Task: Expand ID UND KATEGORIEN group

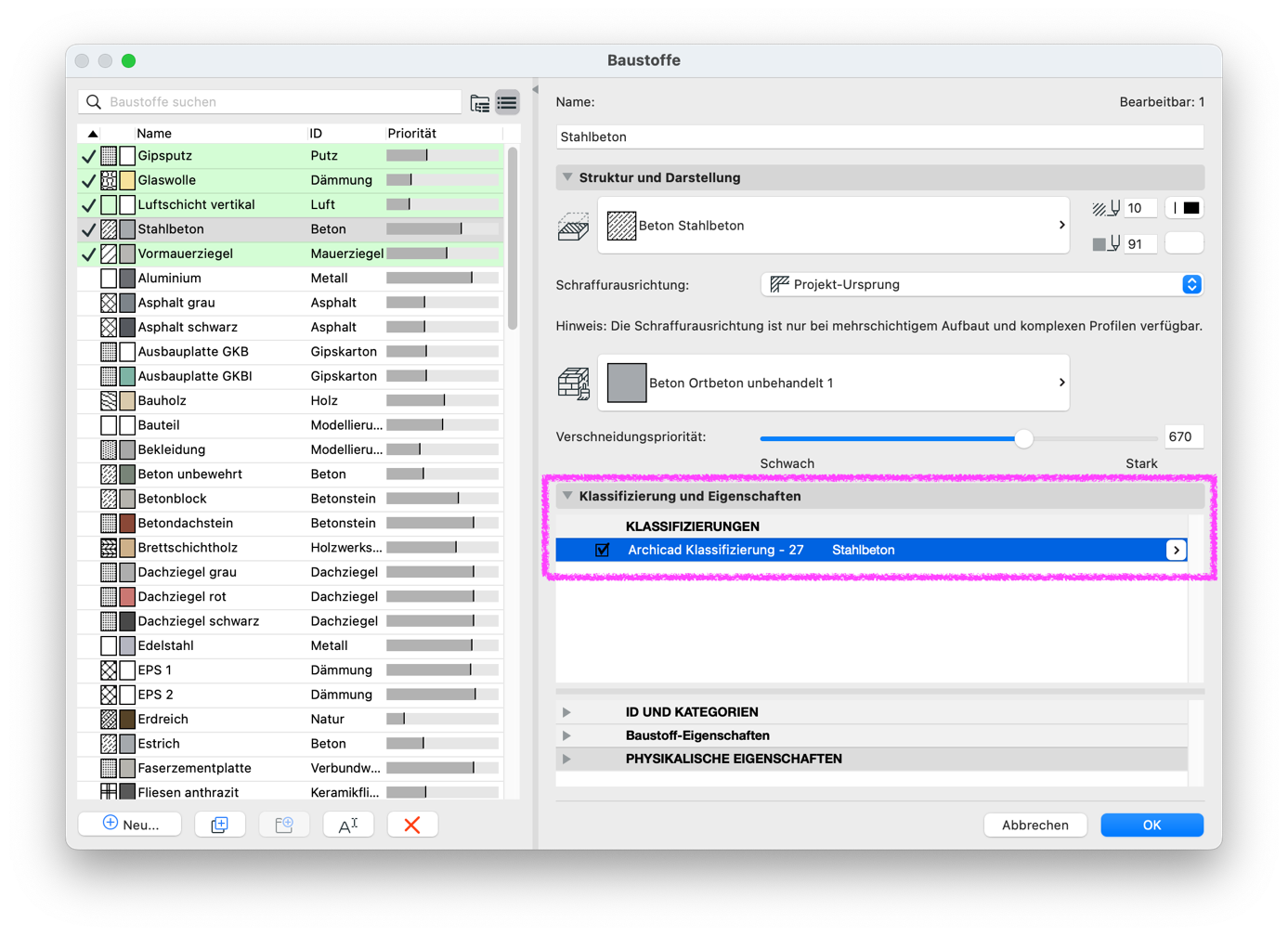Action: (566, 712)
